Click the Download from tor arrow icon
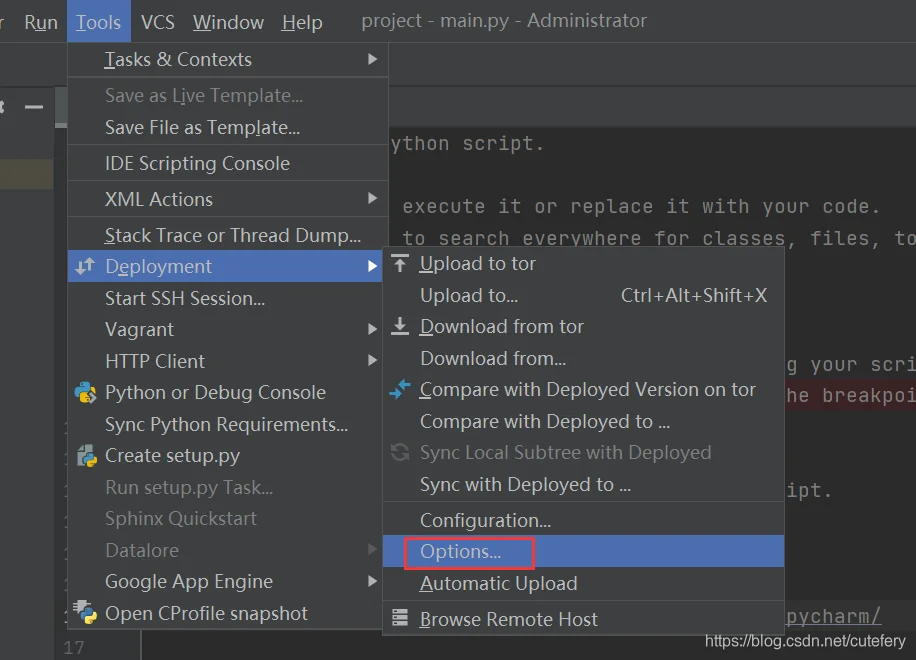This screenshot has width=916, height=660. (400, 327)
